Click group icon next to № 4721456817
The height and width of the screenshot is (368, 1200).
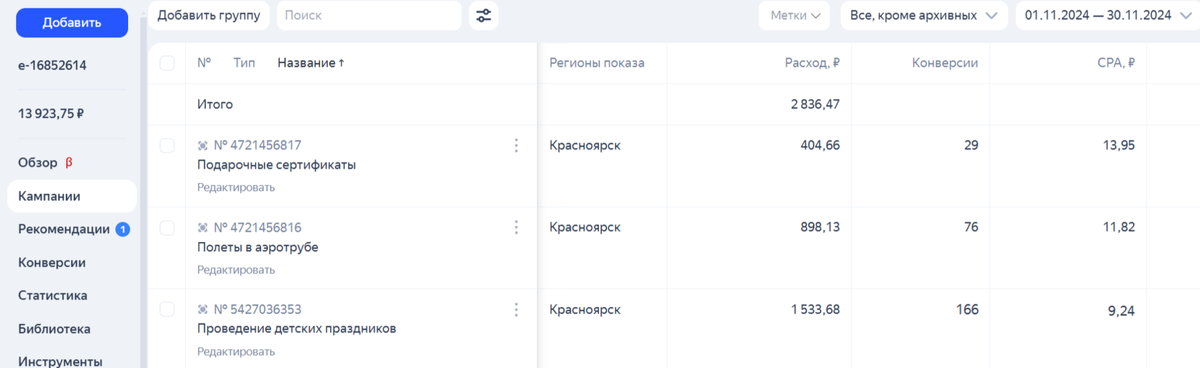point(203,145)
